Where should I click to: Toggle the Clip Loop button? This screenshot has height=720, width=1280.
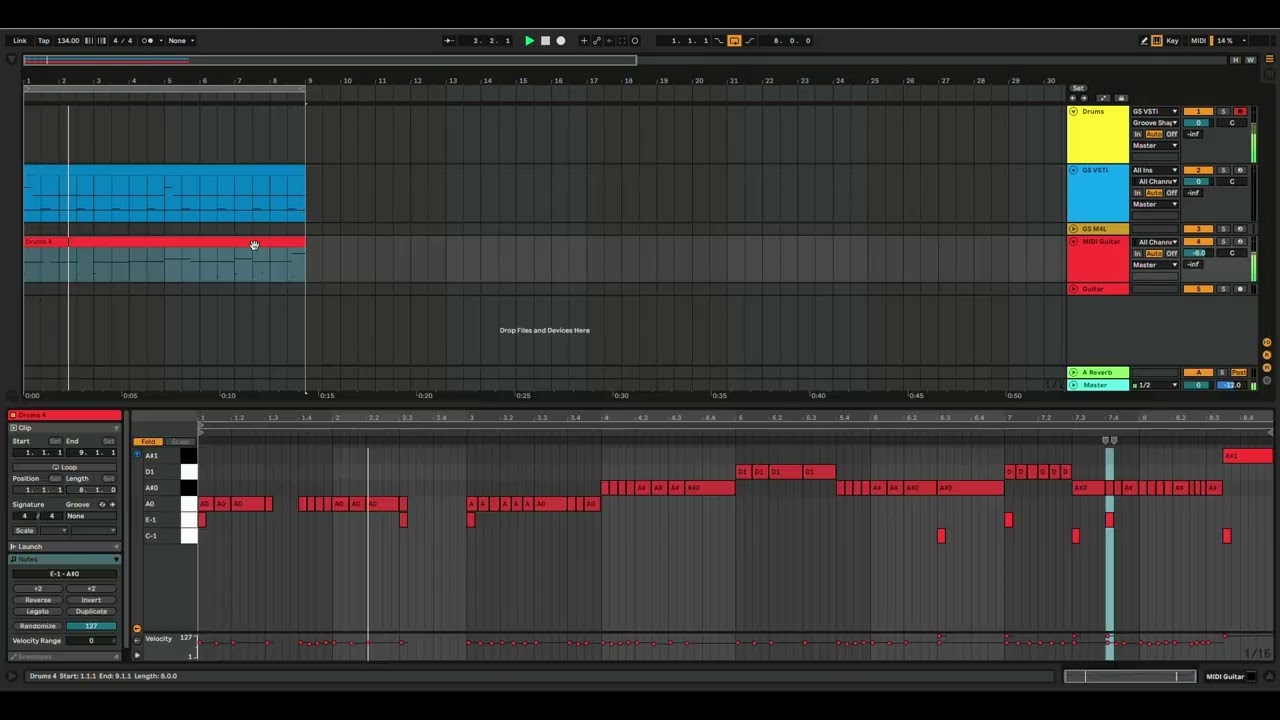(x=65, y=467)
